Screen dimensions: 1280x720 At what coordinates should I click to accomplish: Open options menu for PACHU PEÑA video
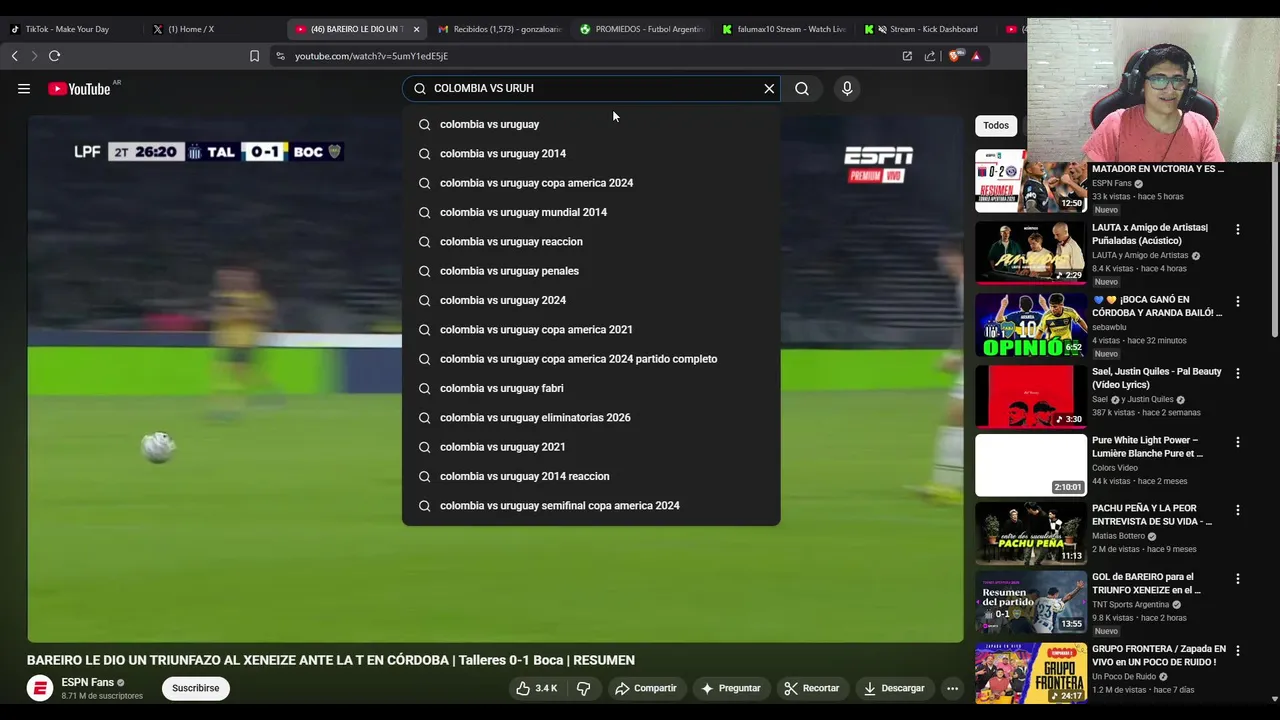point(1238,510)
